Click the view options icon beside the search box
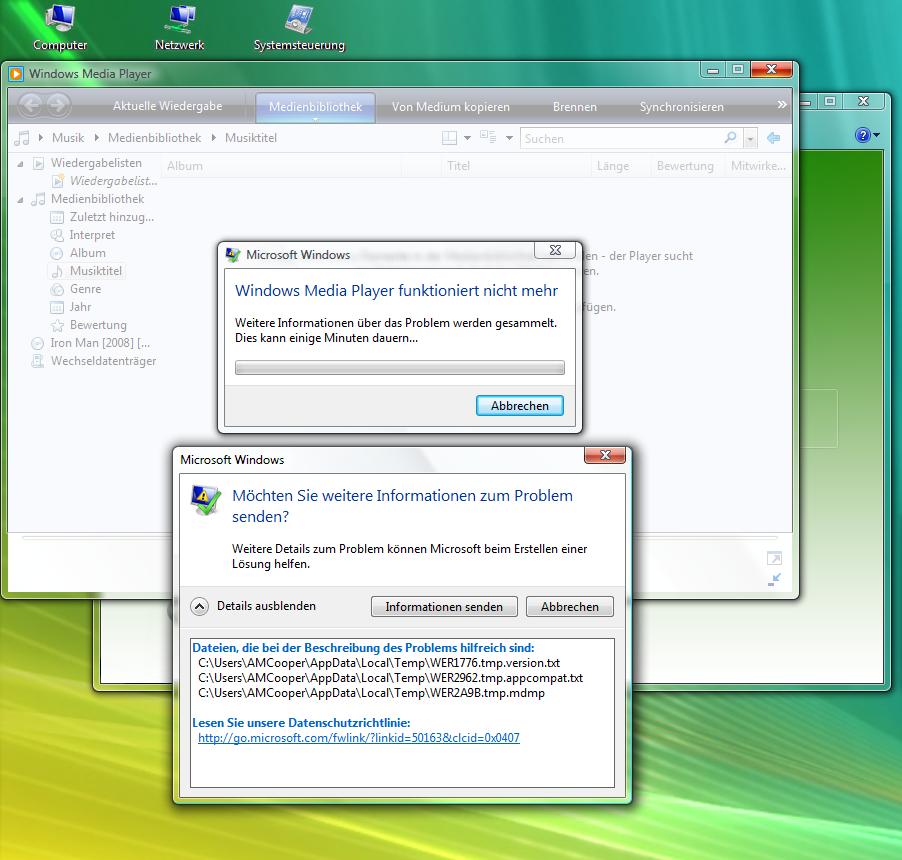This screenshot has height=860, width=902. tap(488, 137)
